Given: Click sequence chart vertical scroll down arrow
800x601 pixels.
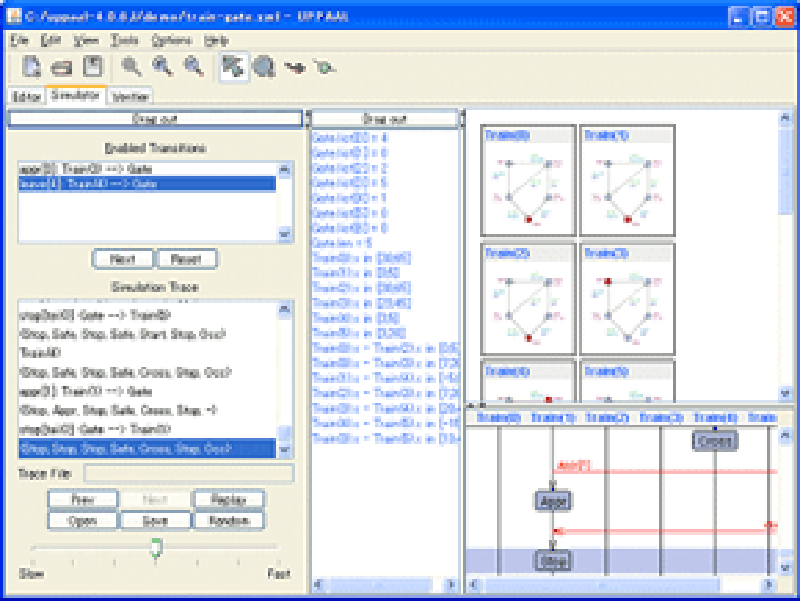Looking at the screenshot, I should [786, 567].
